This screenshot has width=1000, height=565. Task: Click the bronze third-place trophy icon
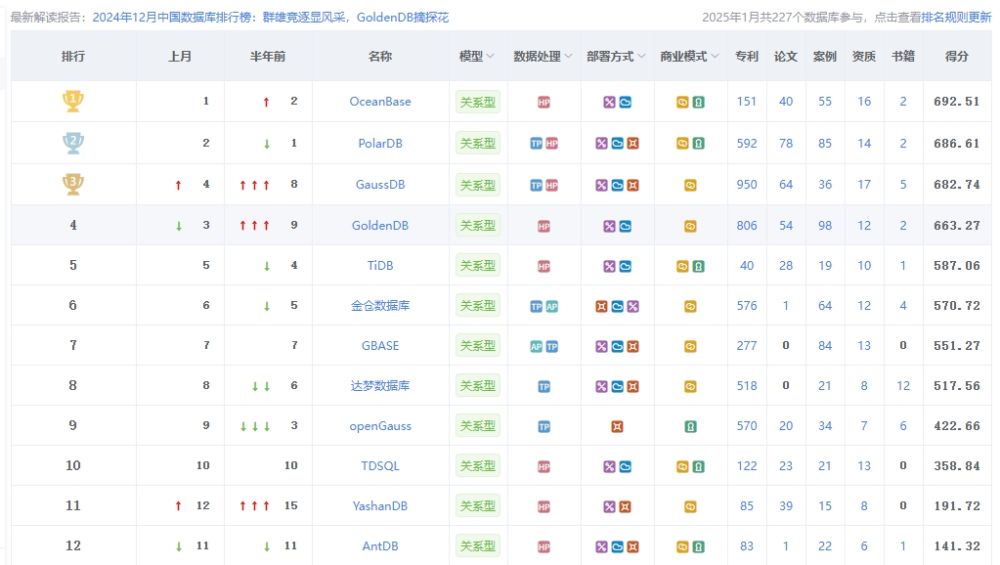tap(73, 184)
